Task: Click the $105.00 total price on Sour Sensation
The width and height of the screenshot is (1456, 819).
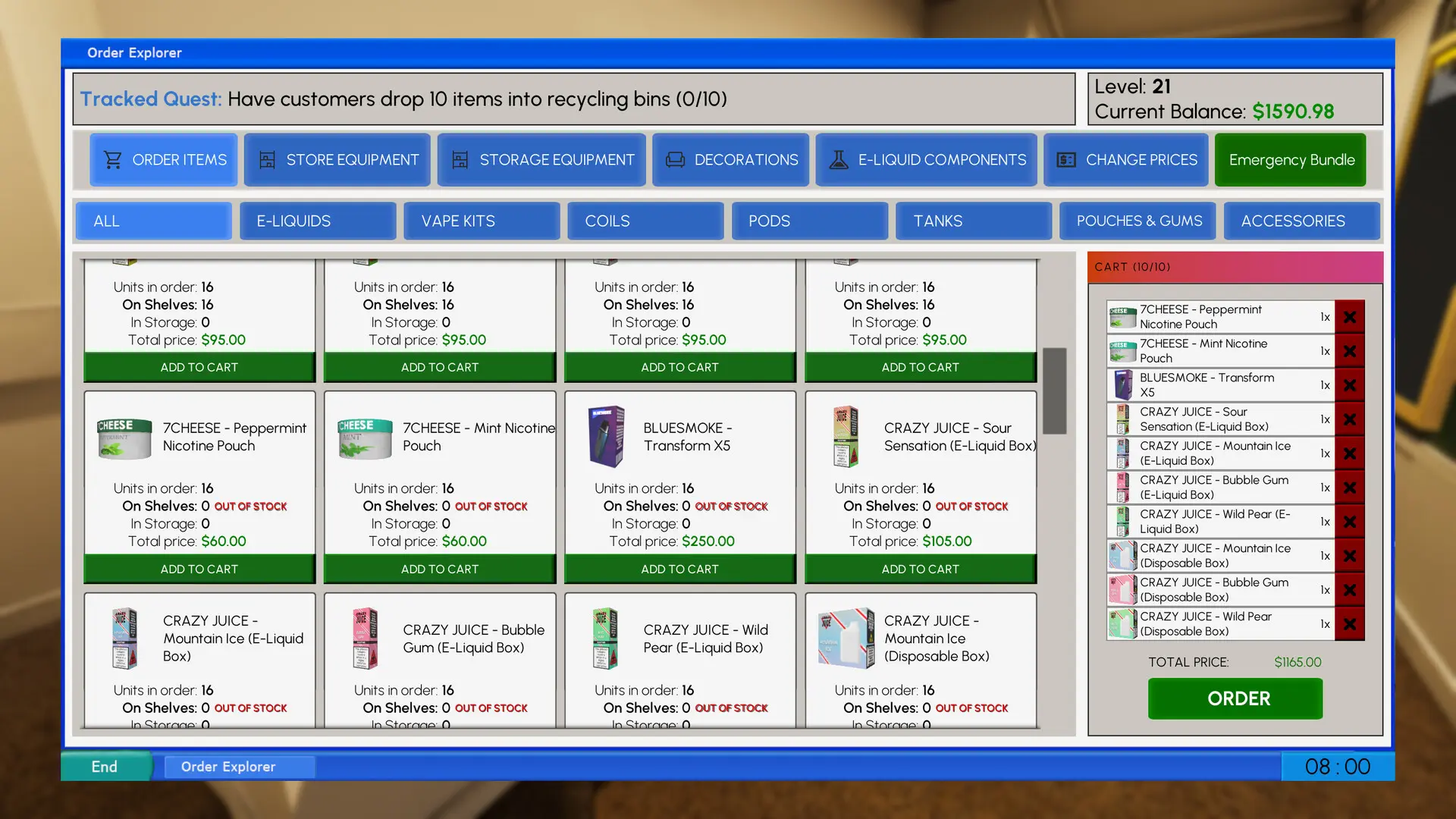Action: click(x=947, y=541)
